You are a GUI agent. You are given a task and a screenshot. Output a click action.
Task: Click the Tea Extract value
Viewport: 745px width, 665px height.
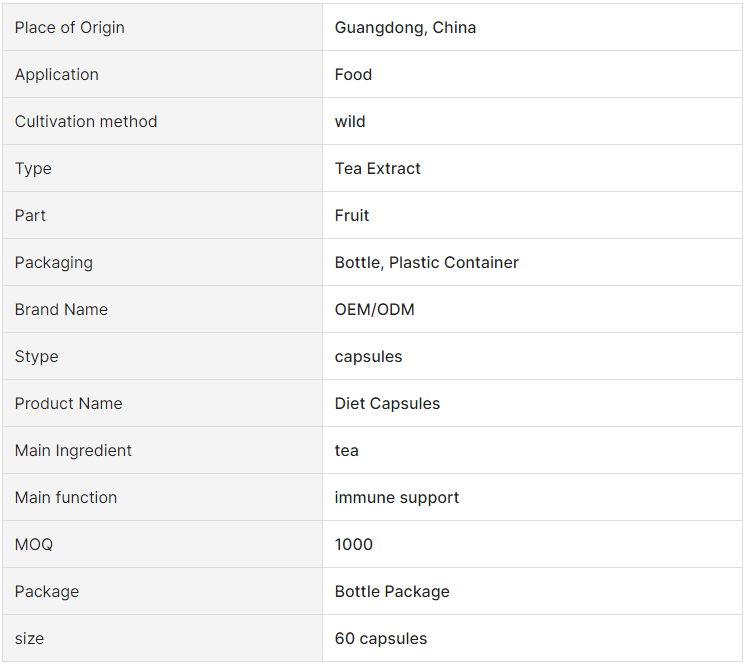point(377,169)
